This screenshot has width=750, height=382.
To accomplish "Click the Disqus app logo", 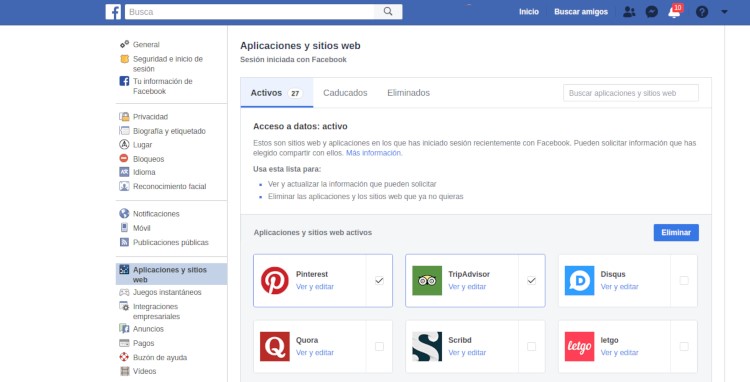I will click(579, 280).
